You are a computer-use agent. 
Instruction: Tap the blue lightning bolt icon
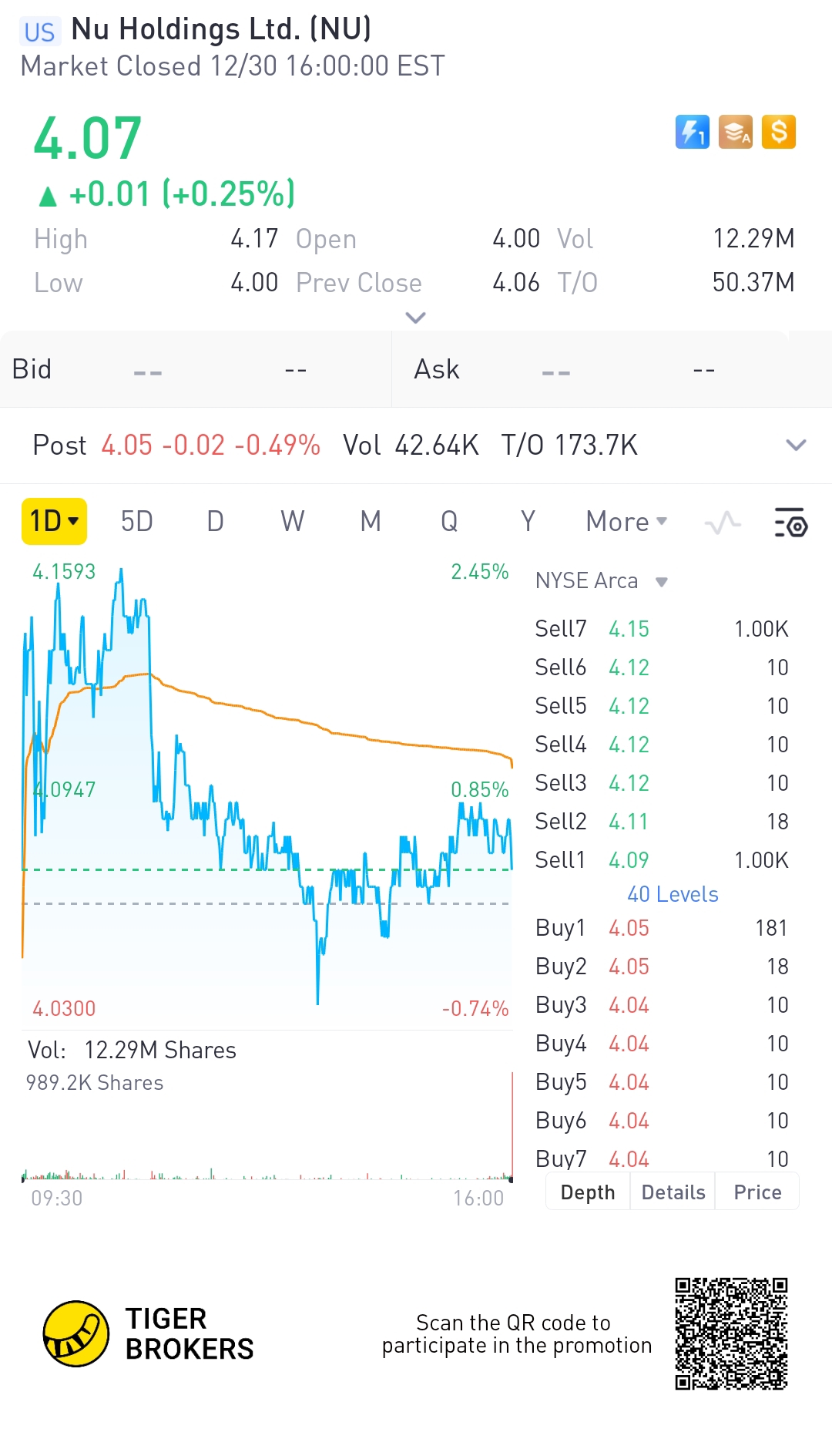[x=692, y=132]
